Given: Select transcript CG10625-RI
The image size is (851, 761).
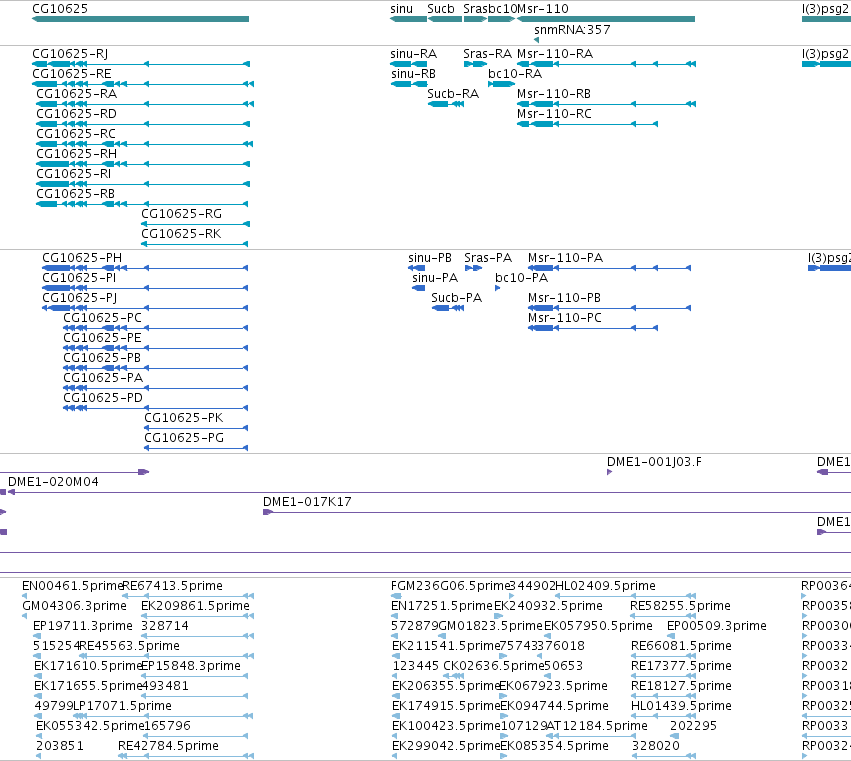Looking at the screenshot, I should click(x=143, y=184).
